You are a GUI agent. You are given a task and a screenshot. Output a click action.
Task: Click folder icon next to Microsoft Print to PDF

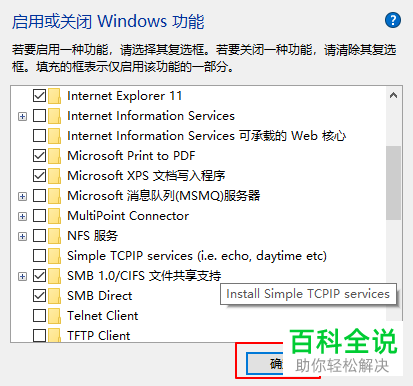pos(54,156)
